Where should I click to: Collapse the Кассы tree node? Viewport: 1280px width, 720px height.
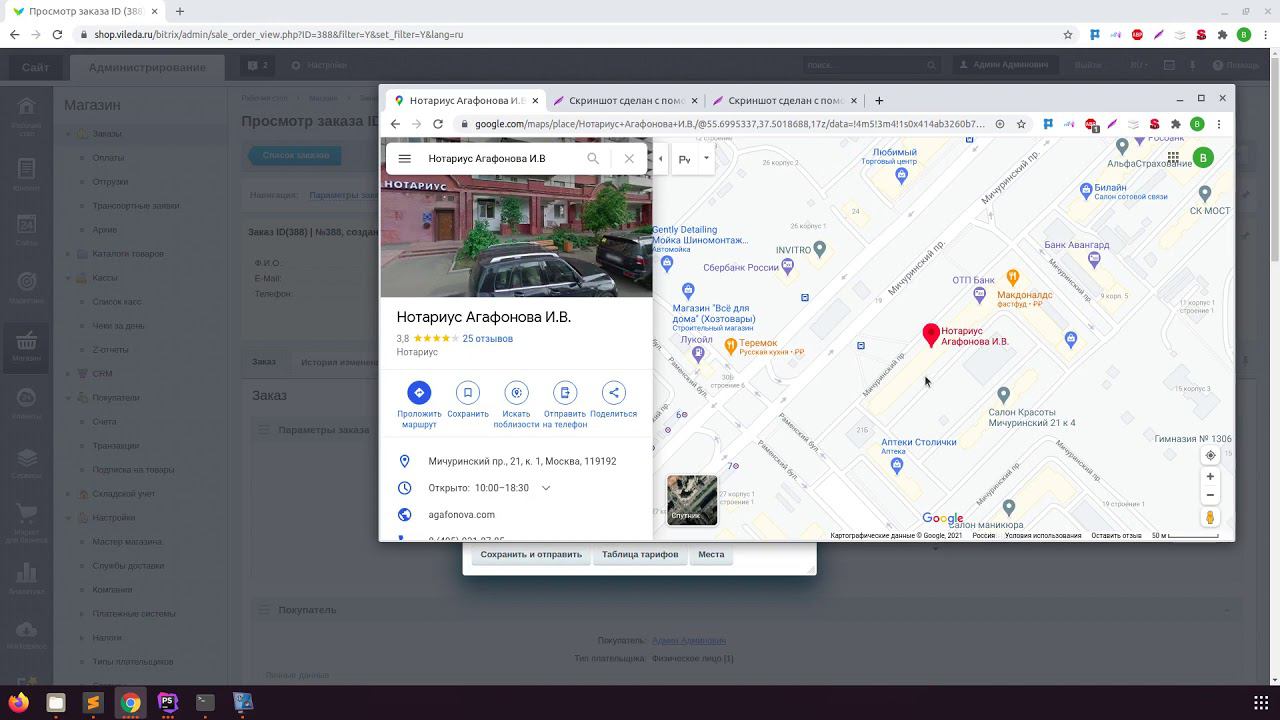(69, 278)
